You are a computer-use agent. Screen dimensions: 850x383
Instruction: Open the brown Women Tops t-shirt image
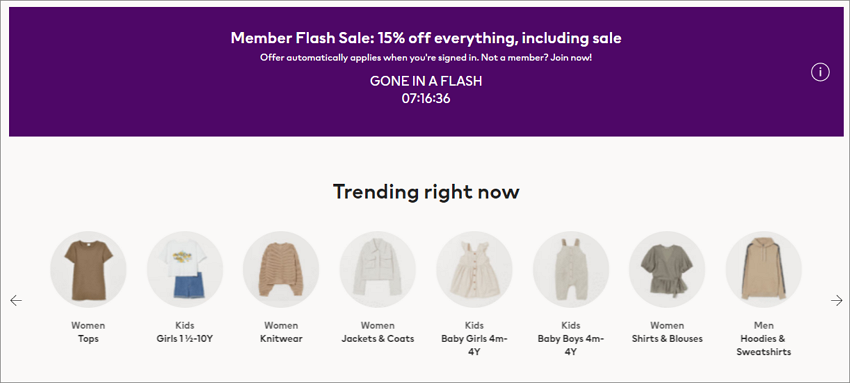[88, 269]
